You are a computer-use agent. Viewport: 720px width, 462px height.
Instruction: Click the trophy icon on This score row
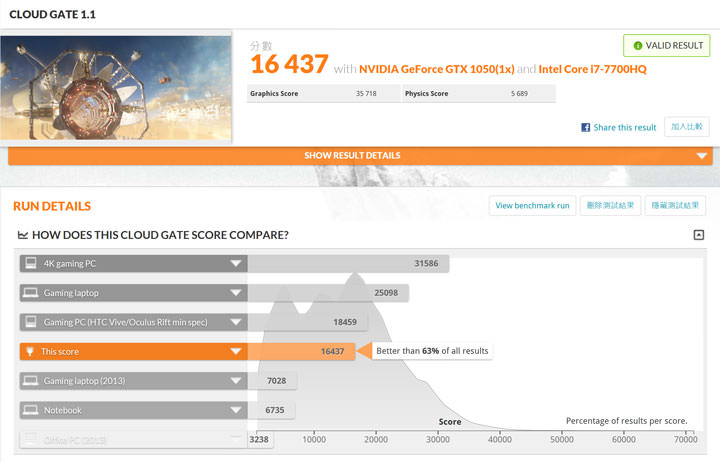31,352
